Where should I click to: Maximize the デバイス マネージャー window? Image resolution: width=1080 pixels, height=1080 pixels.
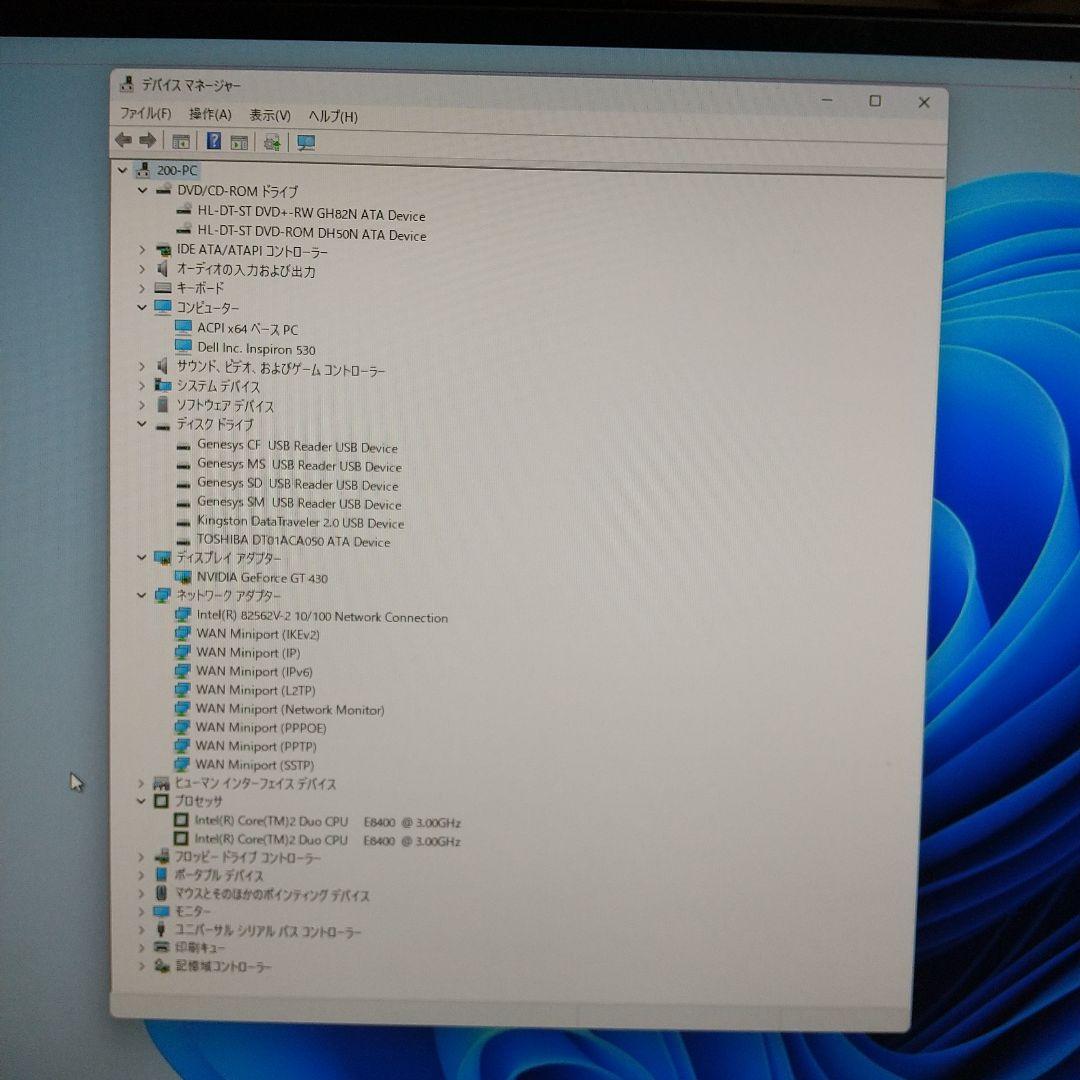point(875,101)
